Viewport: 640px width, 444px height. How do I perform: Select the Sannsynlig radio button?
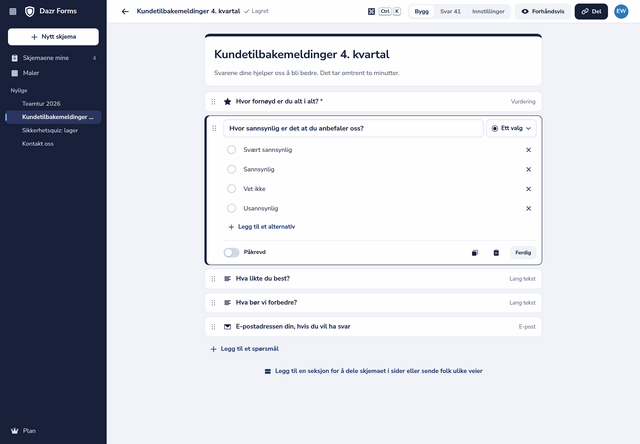pyautogui.click(x=231, y=169)
